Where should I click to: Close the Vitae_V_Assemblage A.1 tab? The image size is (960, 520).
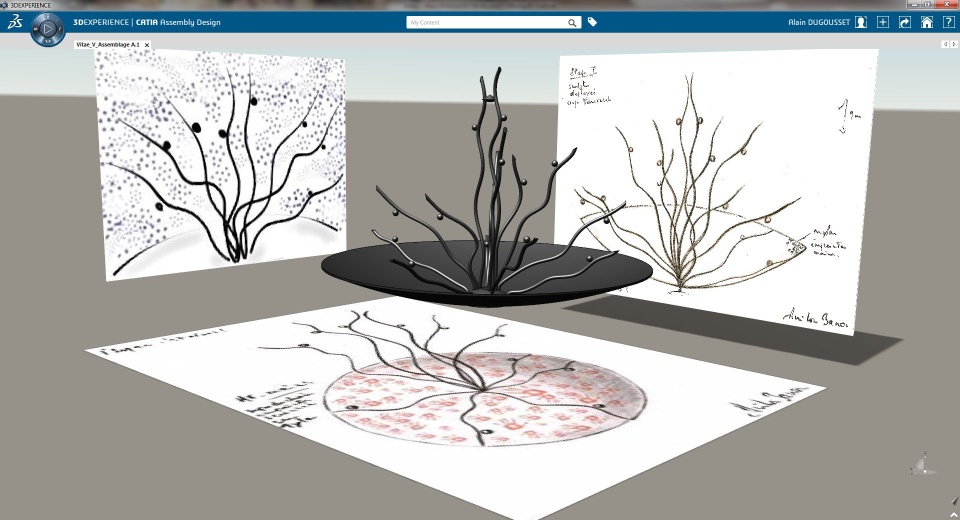click(147, 45)
